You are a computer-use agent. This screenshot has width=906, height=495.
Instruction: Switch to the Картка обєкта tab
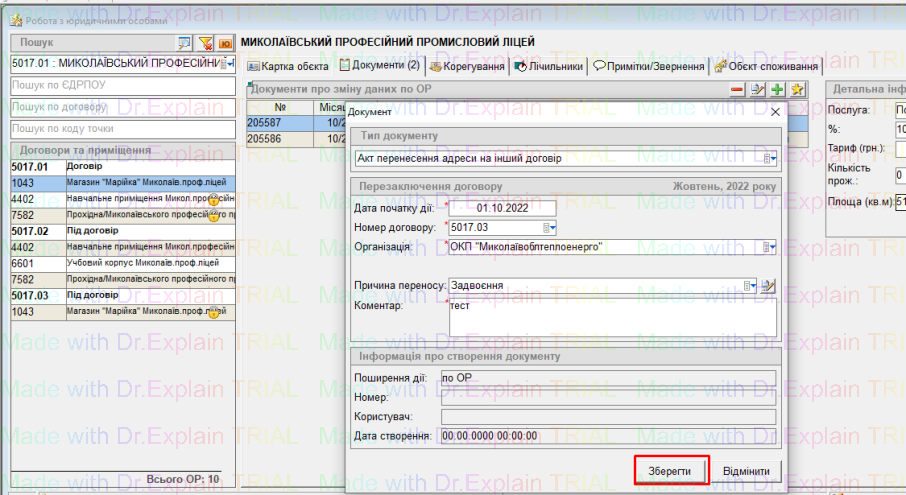coord(288,67)
